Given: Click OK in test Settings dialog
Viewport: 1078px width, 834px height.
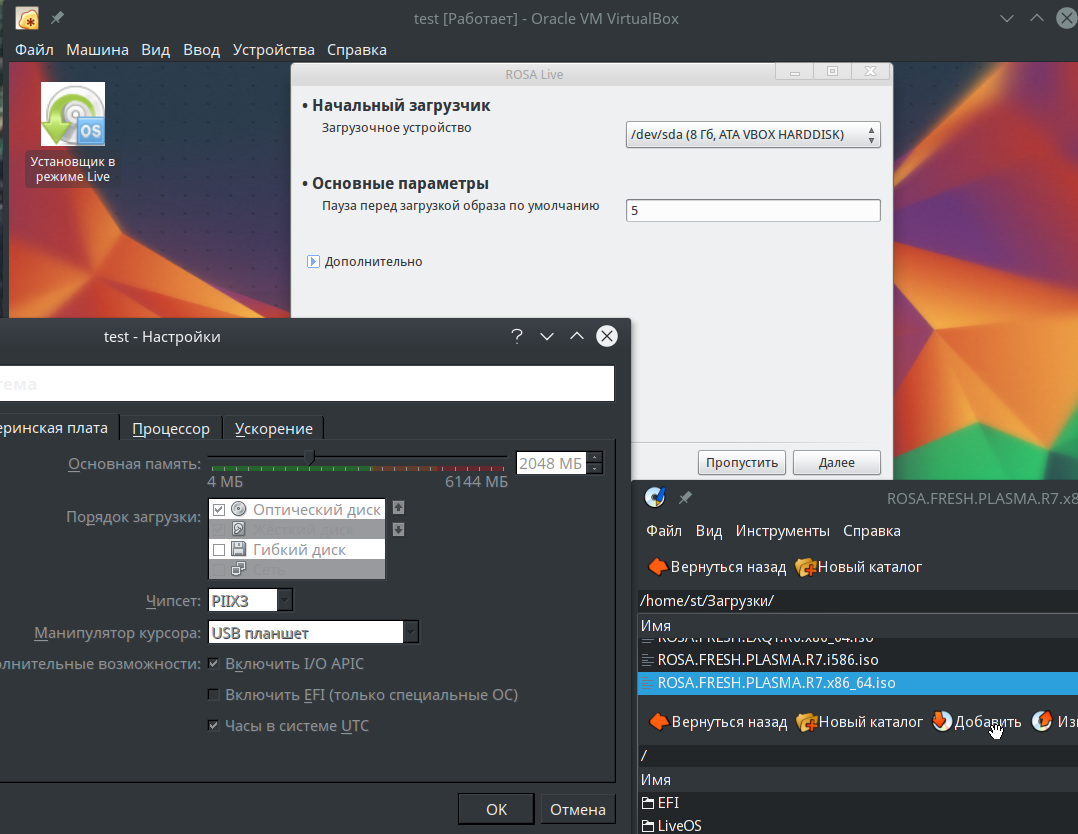Looking at the screenshot, I should (496, 809).
